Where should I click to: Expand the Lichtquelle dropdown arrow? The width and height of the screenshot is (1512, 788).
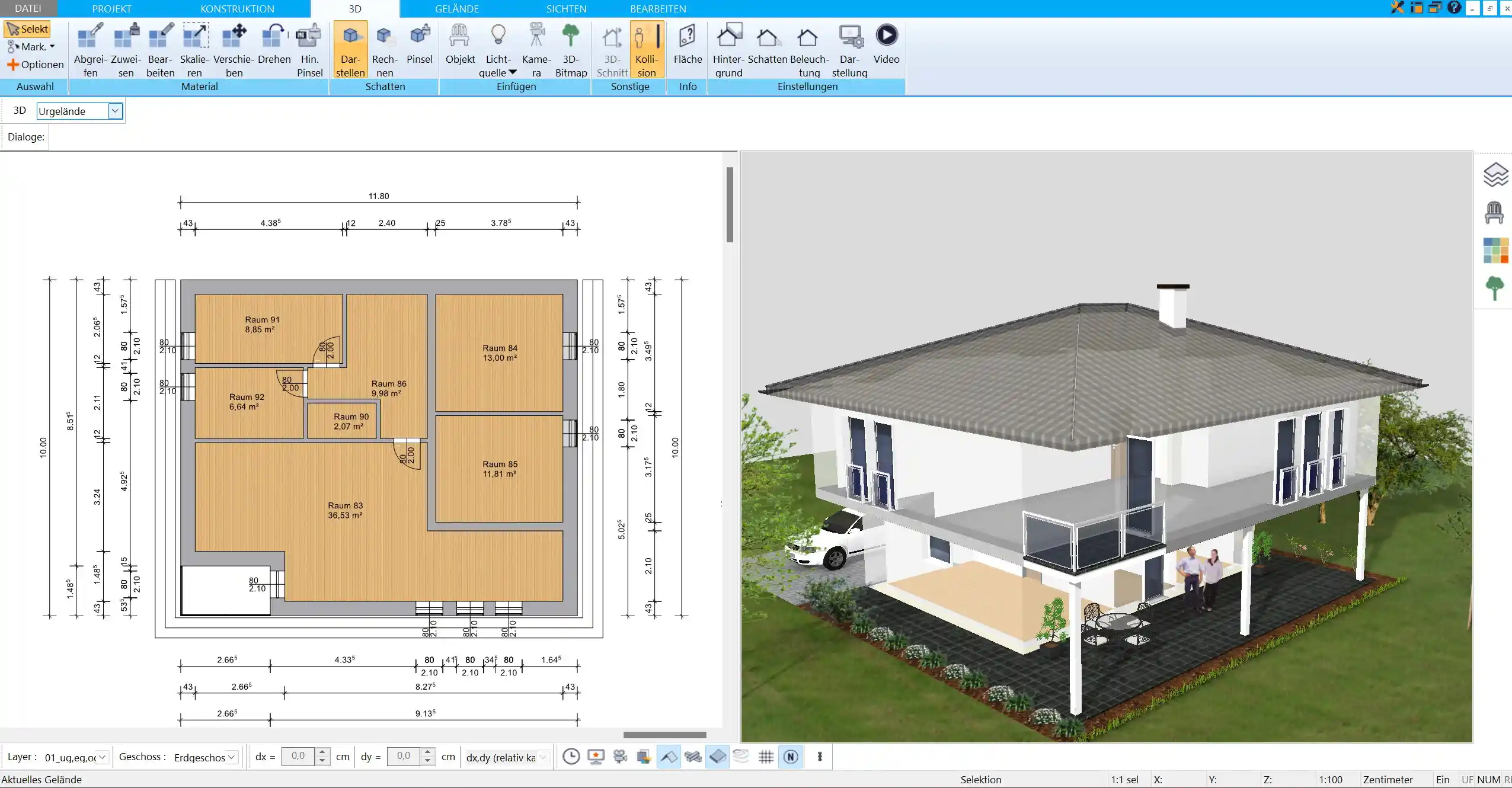coord(513,72)
